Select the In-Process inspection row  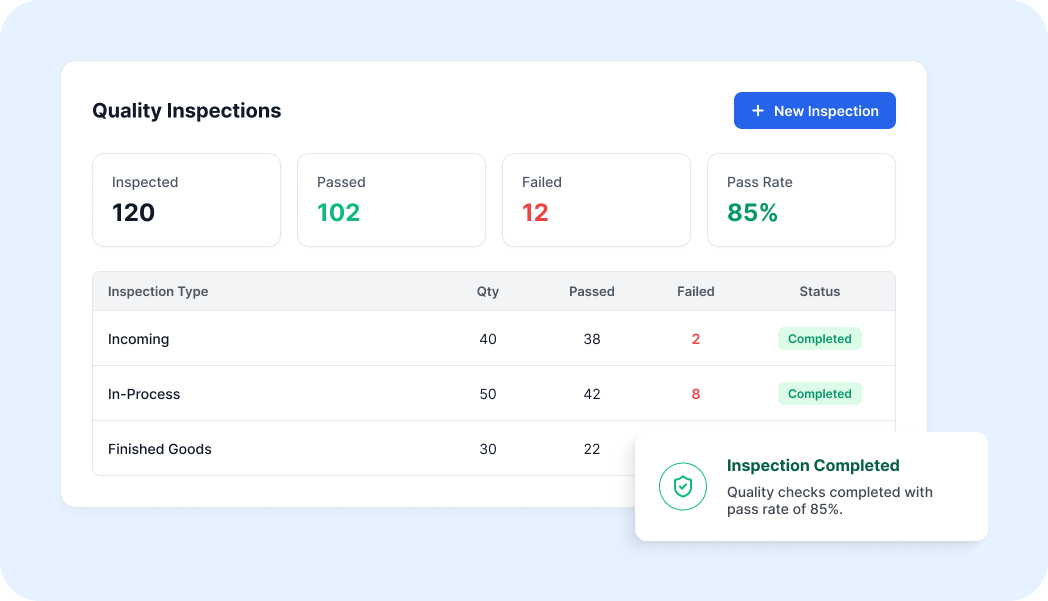pos(494,394)
